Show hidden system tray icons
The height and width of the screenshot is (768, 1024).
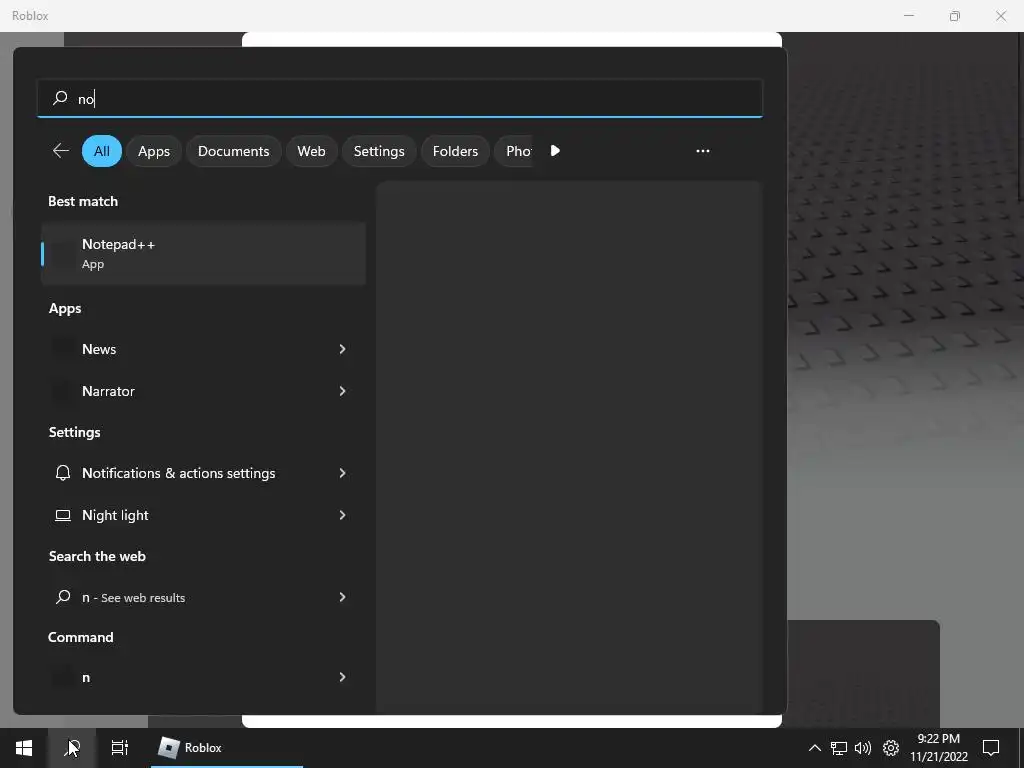tap(814, 748)
